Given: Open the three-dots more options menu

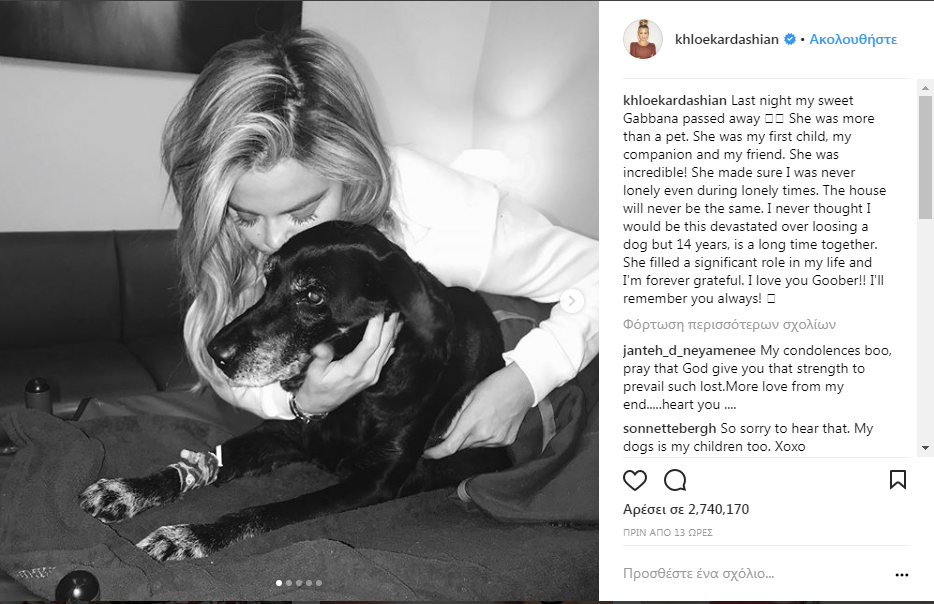Looking at the screenshot, I should 902,575.
